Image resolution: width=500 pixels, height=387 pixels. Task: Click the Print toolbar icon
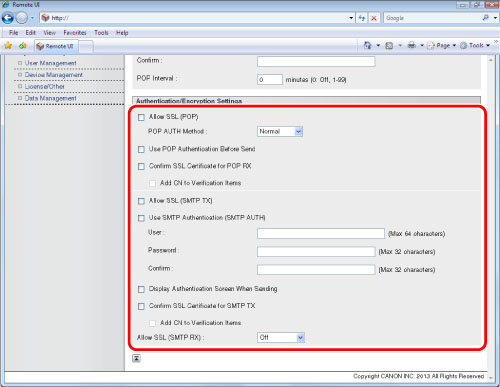click(x=412, y=45)
